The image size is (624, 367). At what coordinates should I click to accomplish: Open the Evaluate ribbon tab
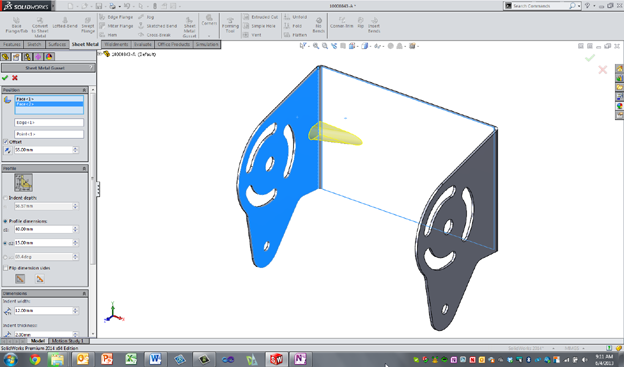pos(142,44)
